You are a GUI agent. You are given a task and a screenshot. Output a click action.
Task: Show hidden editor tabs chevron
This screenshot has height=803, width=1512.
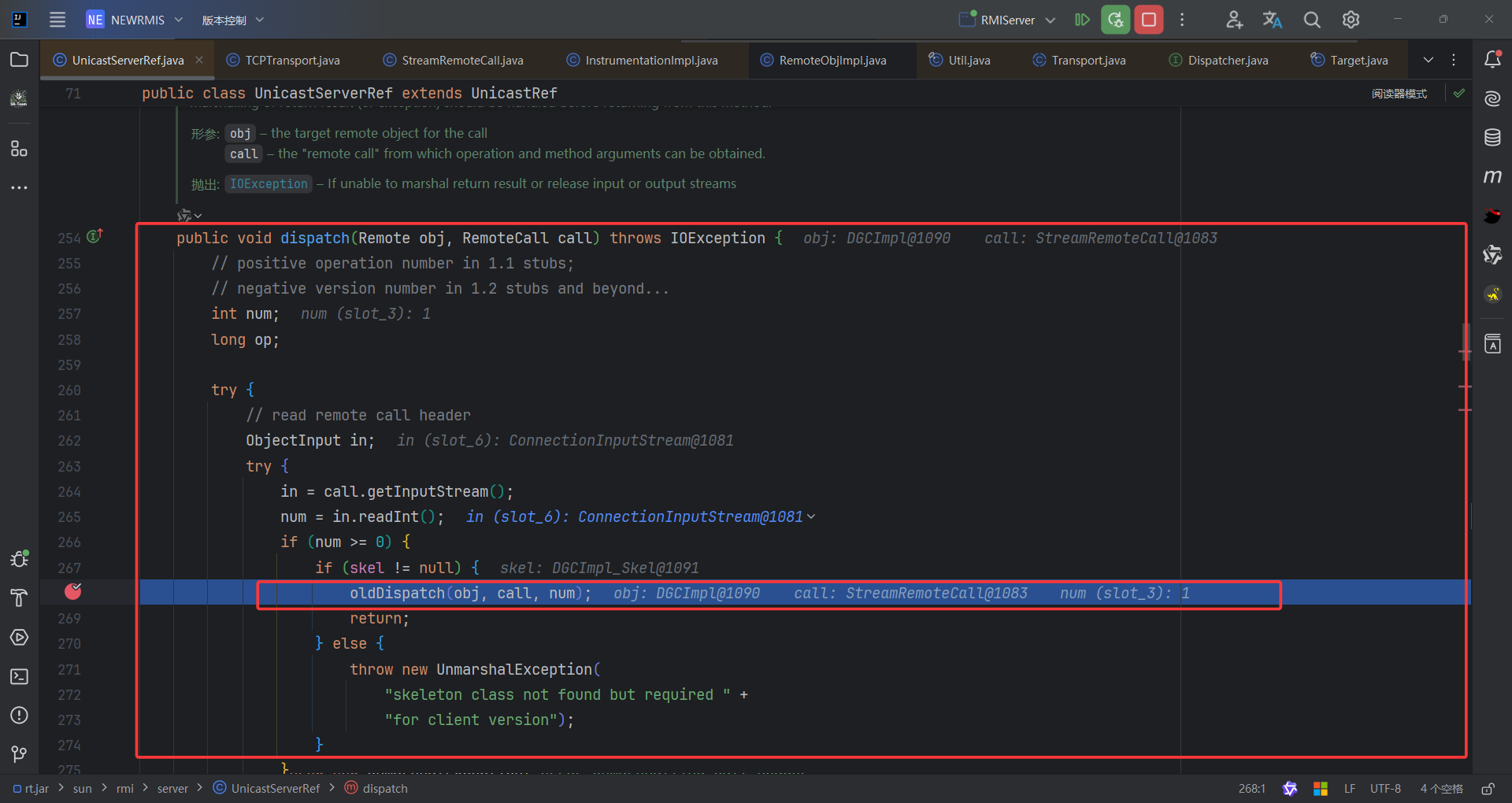(1429, 60)
